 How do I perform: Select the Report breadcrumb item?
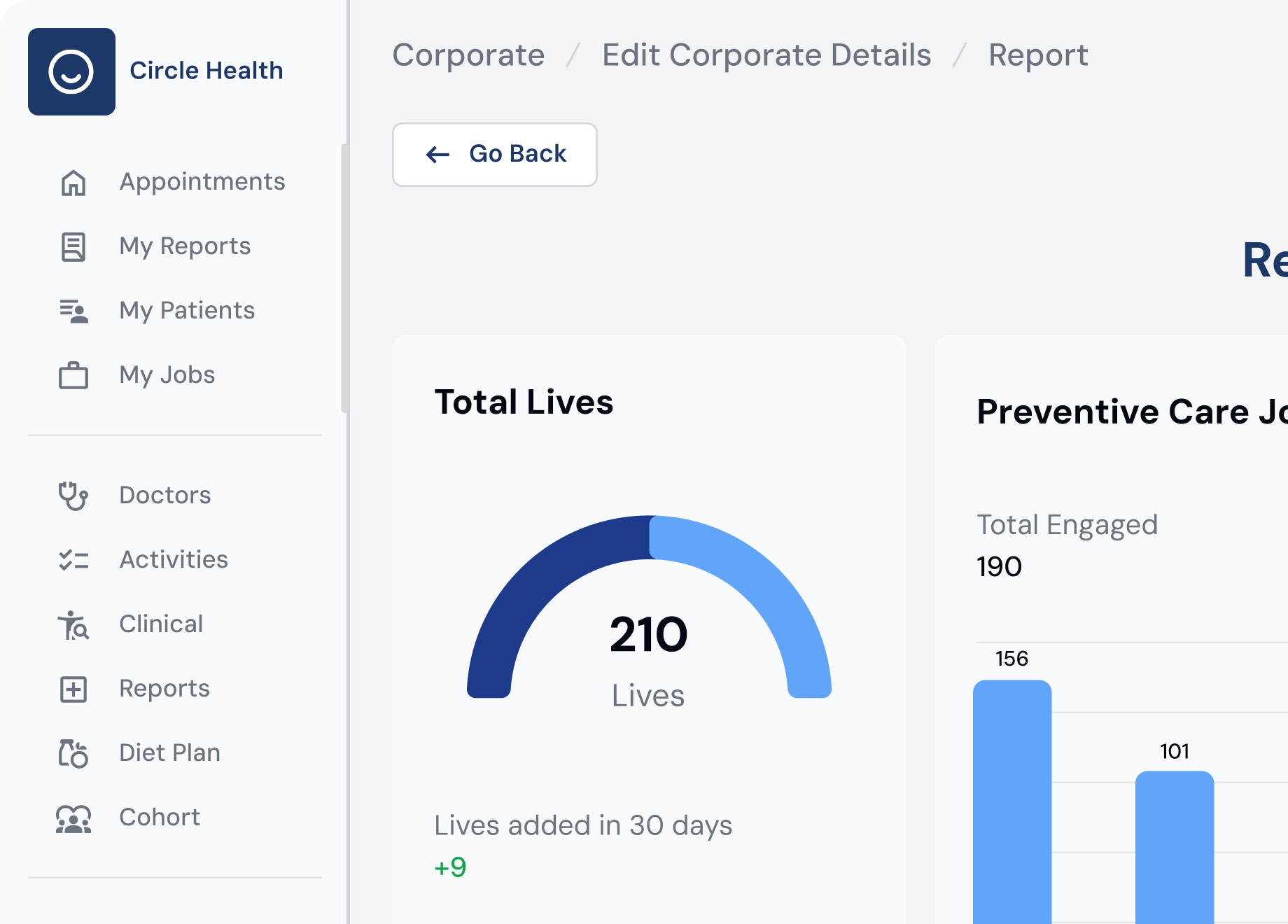(x=1039, y=55)
